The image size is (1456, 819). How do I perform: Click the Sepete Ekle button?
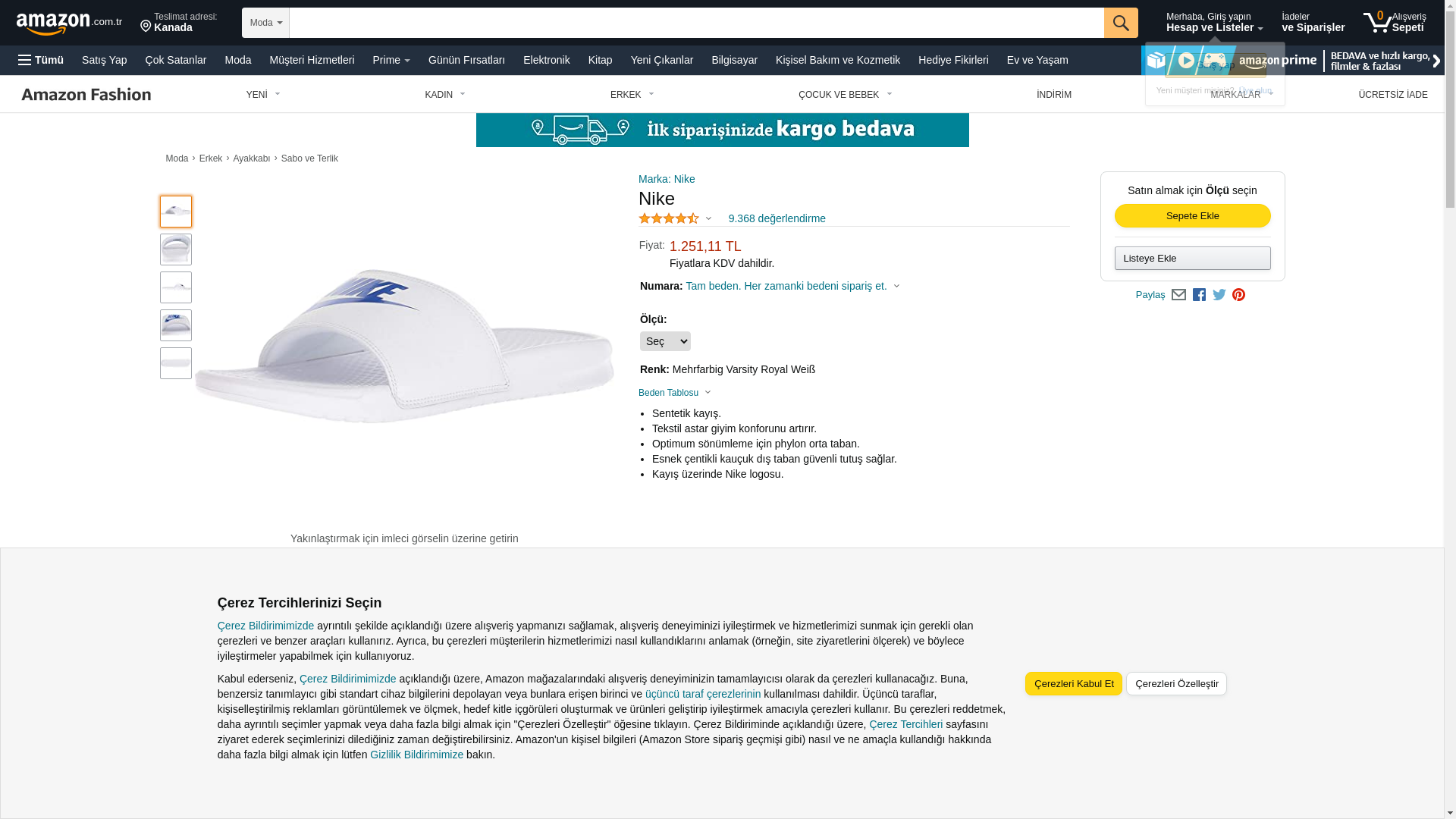point(1192,216)
